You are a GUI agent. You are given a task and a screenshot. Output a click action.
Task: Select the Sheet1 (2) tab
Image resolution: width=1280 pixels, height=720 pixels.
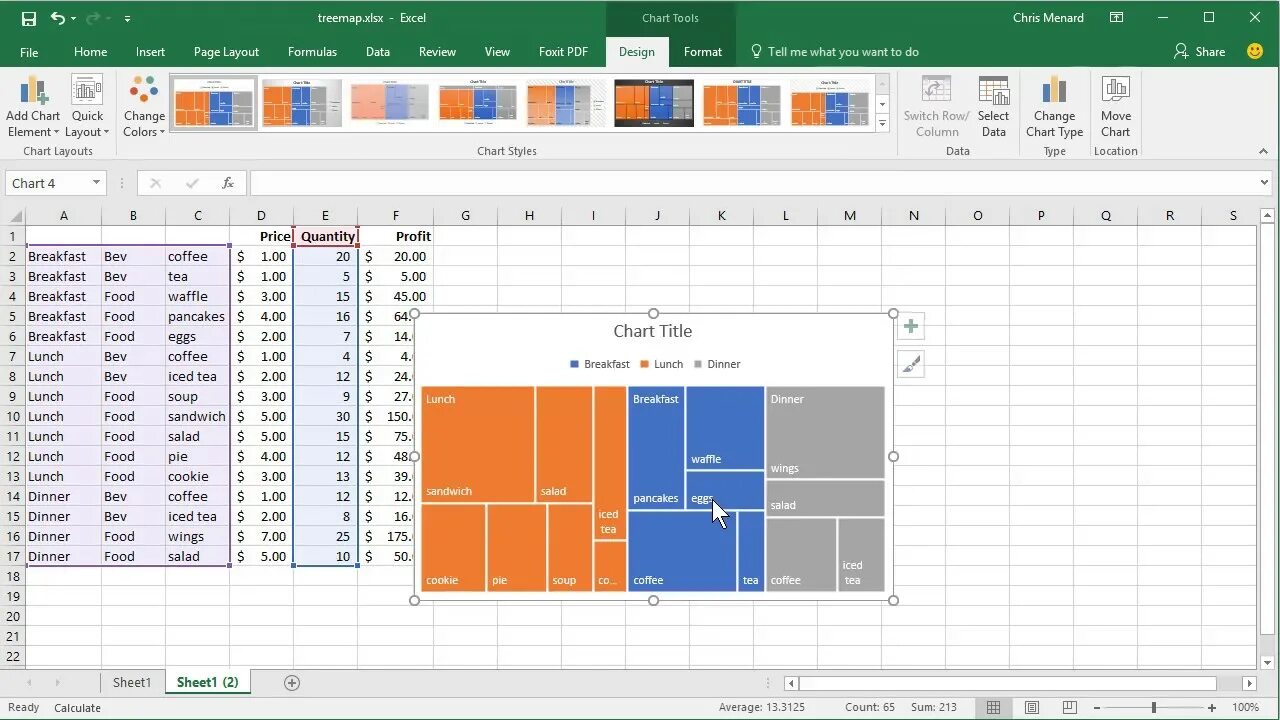coord(208,683)
